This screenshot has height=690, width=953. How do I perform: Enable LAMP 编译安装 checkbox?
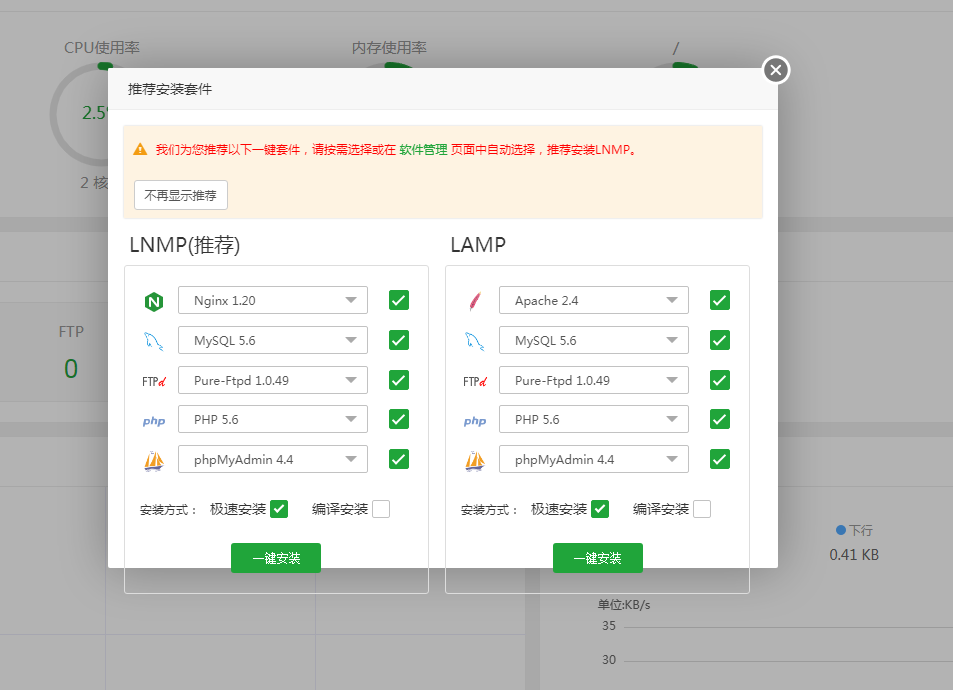coord(702,509)
